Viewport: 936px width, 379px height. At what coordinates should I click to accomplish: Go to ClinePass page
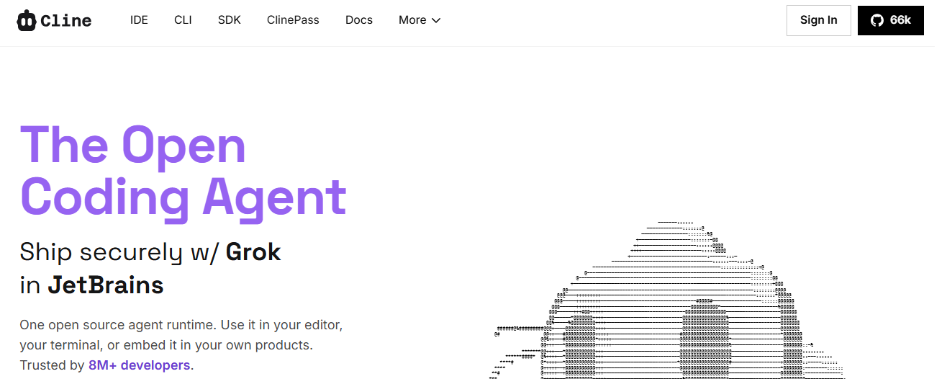[293, 20]
